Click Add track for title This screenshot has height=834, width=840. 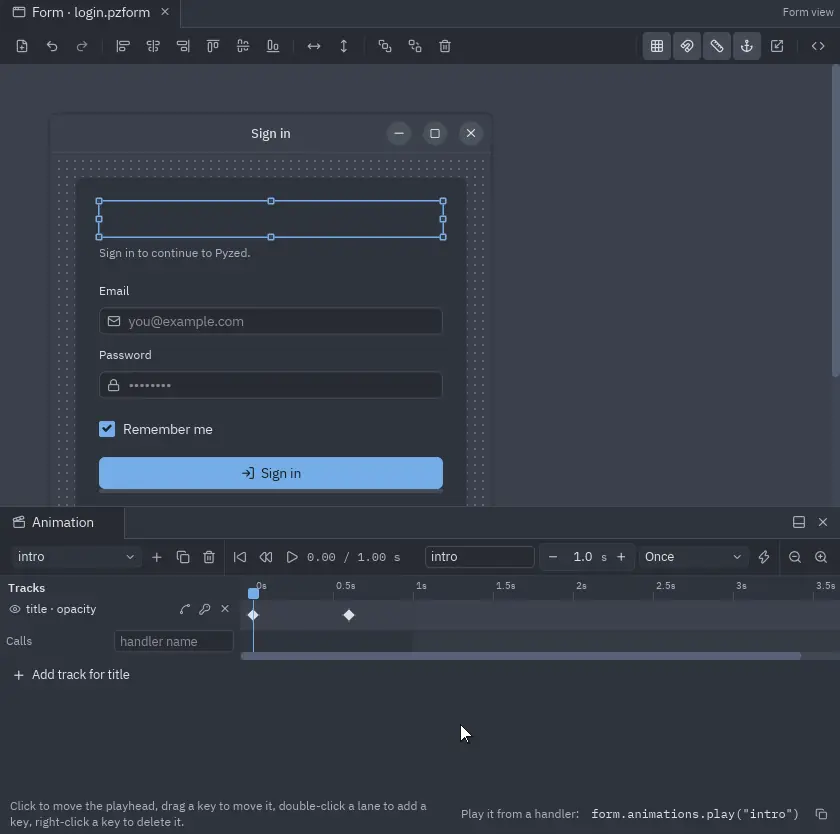click(x=72, y=675)
